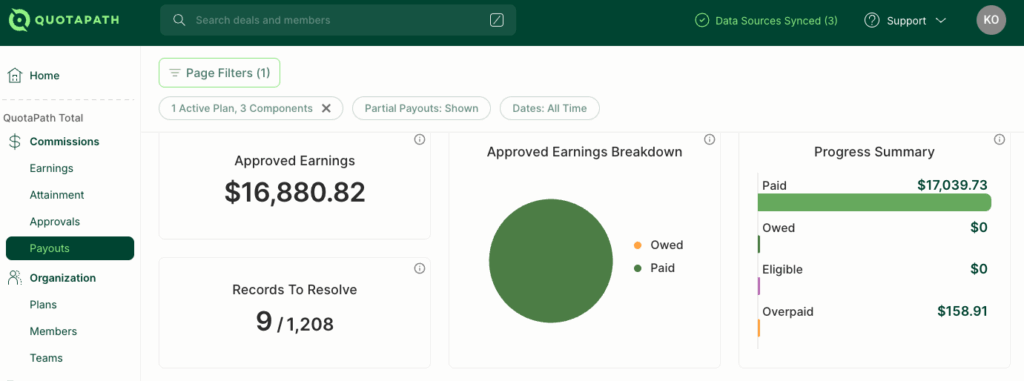Viewport: 1024px width, 381px height.
Task: Click the $158.91 Overpaid amount
Action: (x=963, y=311)
